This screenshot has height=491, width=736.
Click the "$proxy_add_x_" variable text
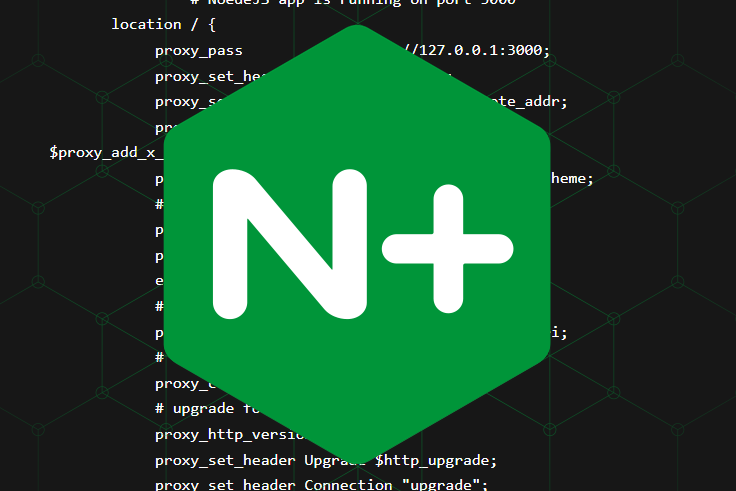(107, 153)
